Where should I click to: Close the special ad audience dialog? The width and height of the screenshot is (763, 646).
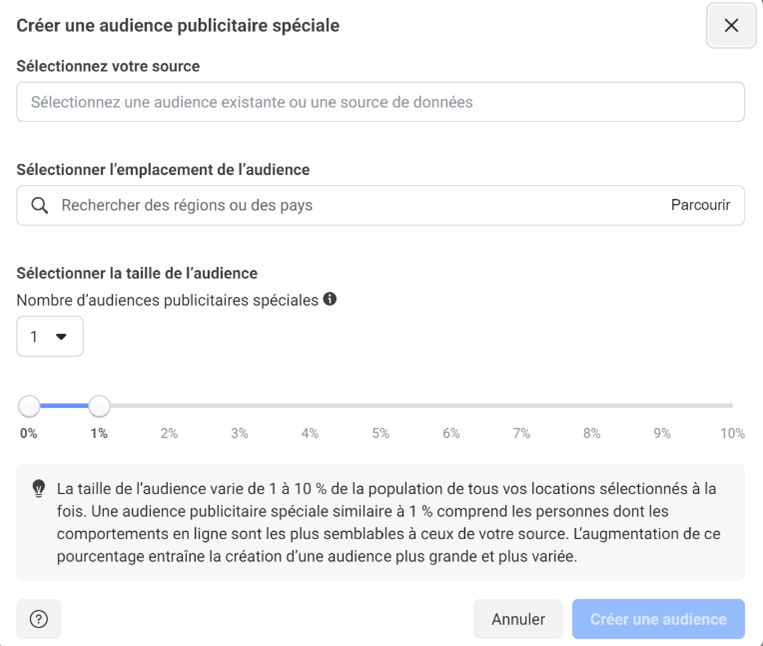731,25
